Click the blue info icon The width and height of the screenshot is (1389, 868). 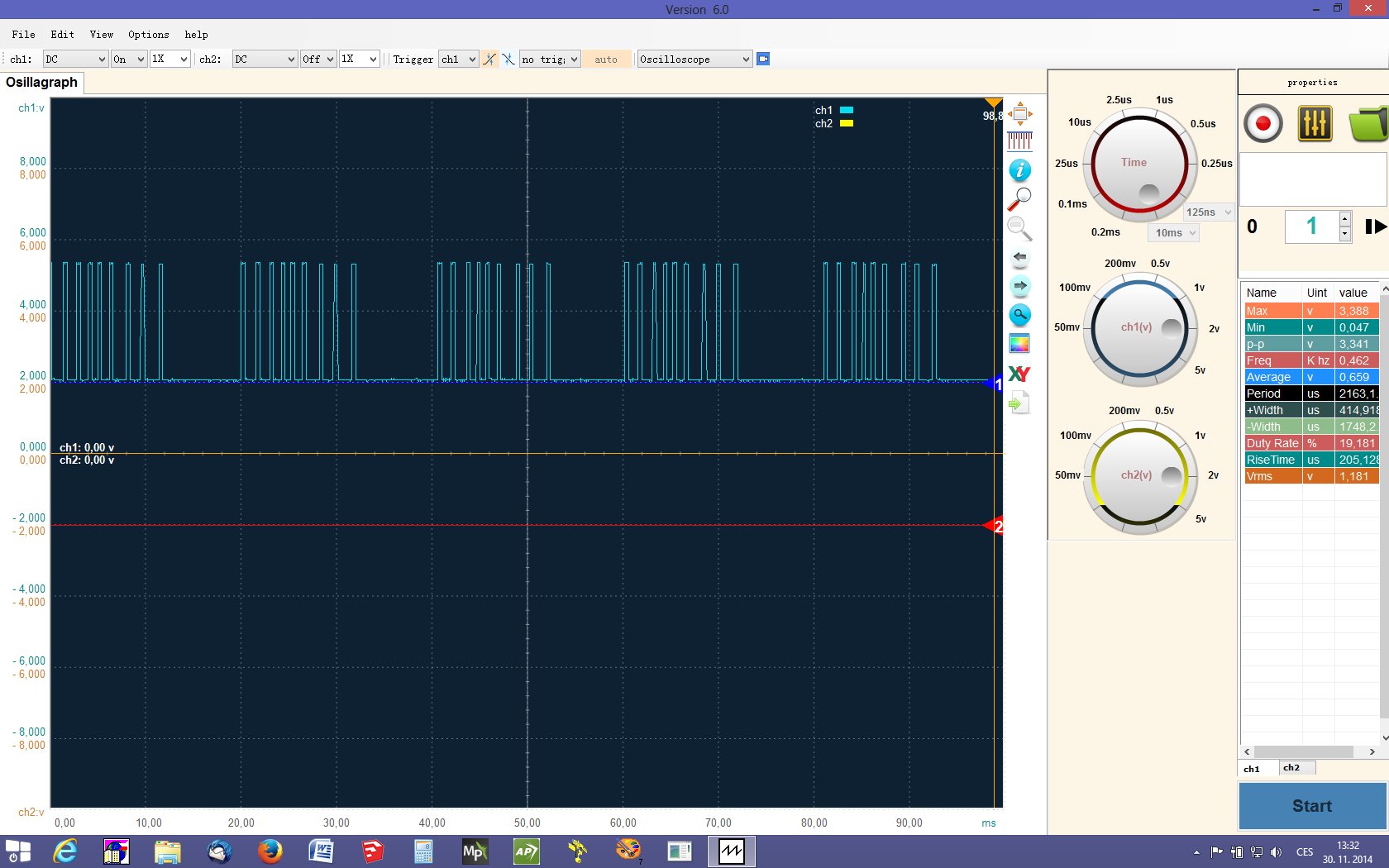point(1019,170)
